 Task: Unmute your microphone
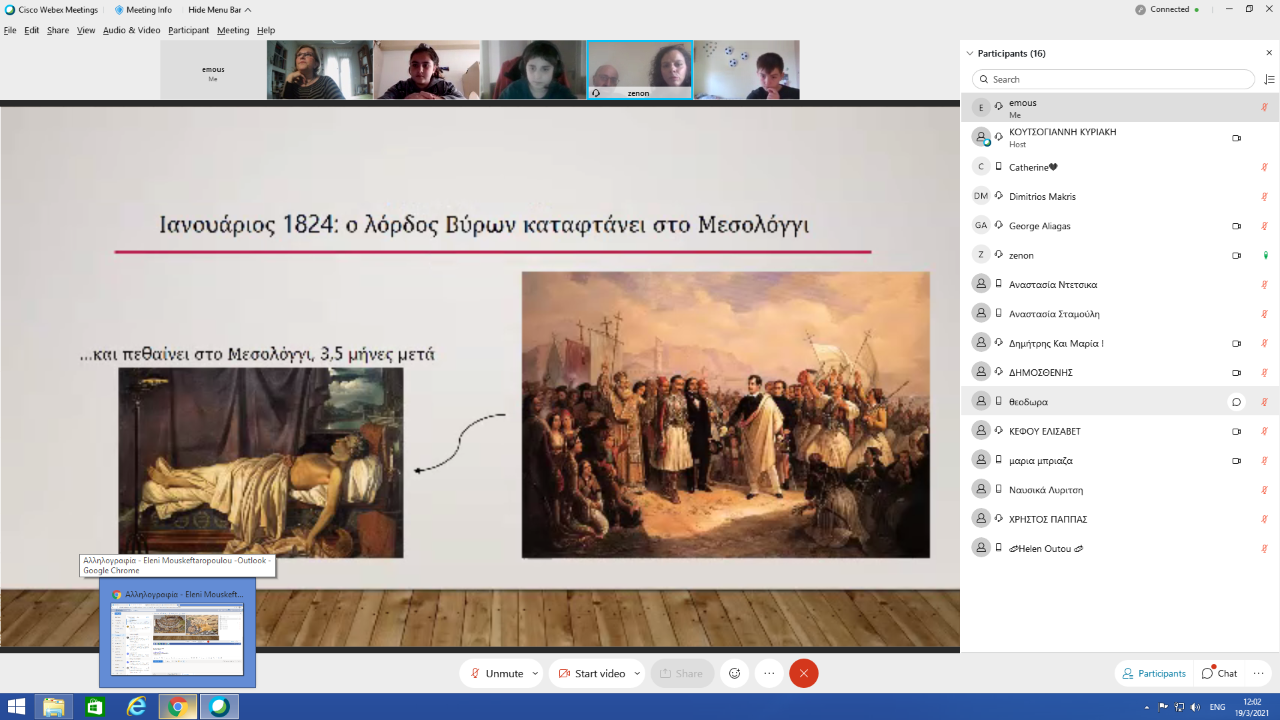tap(496, 674)
